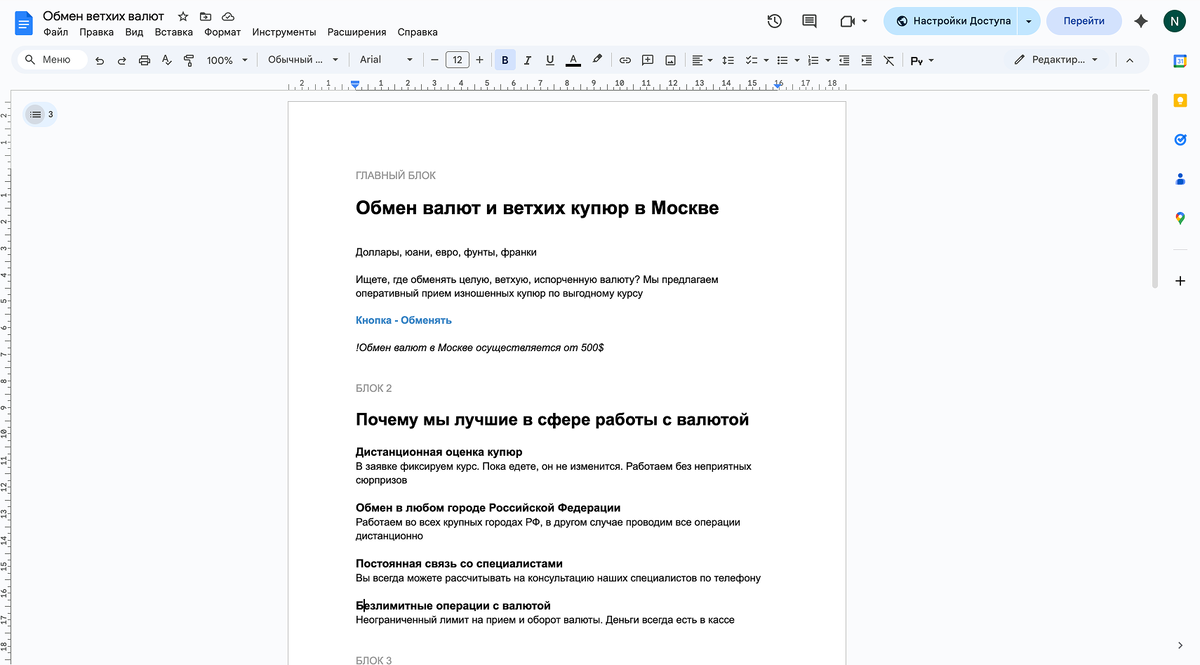The width and height of the screenshot is (1200, 665).
Task: Open the Вставка menu
Action: pyautogui.click(x=174, y=32)
